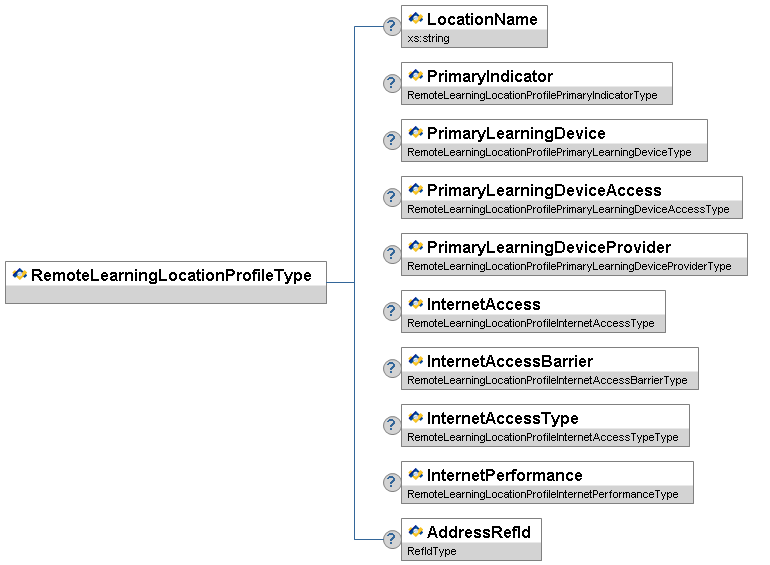Screen dimensions: 770x565
Task: Click the help icon beside AddressRefId
Action: click(x=392, y=539)
